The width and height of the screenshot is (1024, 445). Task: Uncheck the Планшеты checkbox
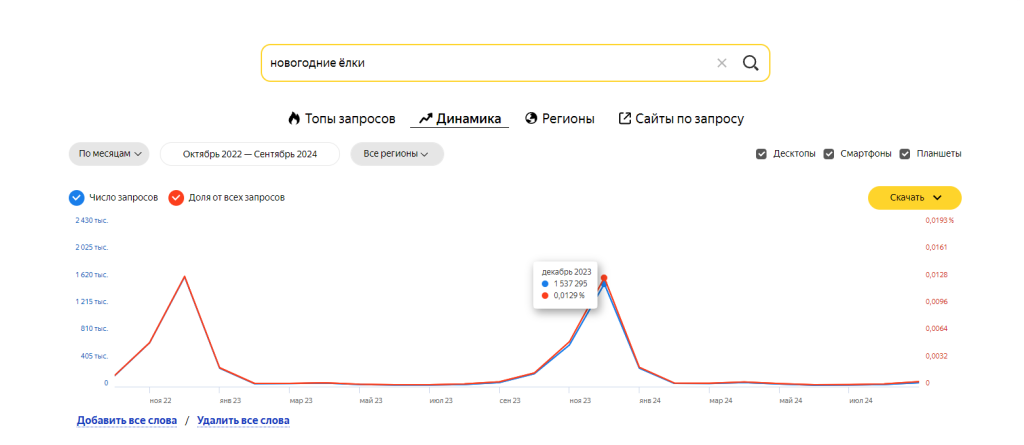906,154
